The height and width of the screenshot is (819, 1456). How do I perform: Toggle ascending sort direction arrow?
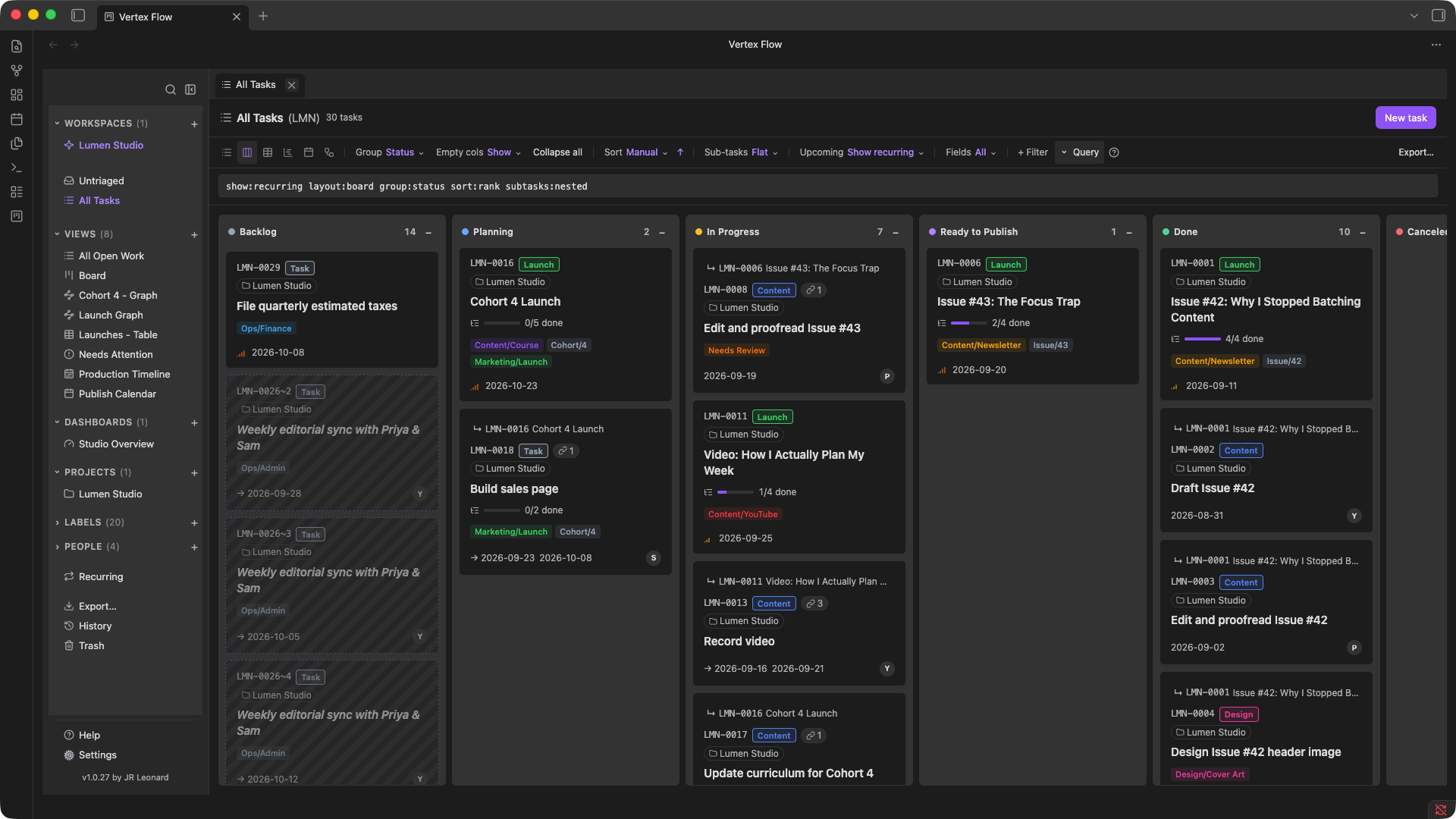(x=680, y=152)
